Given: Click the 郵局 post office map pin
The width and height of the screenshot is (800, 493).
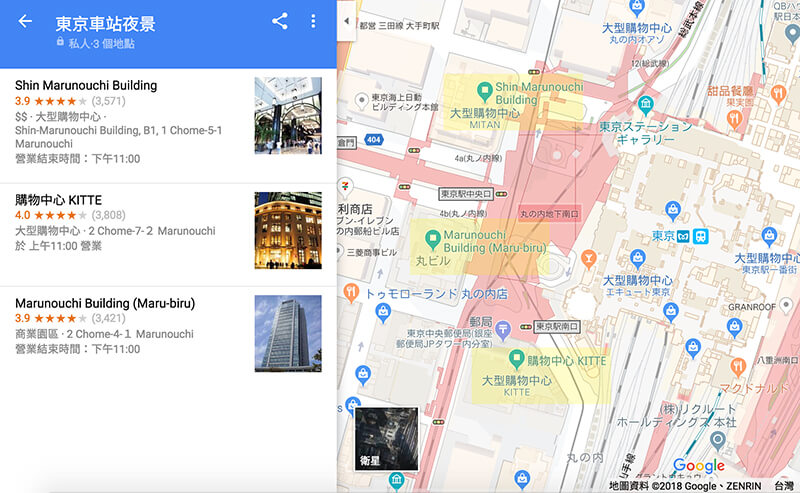Looking at the screenshot, I should click(503, 330).
